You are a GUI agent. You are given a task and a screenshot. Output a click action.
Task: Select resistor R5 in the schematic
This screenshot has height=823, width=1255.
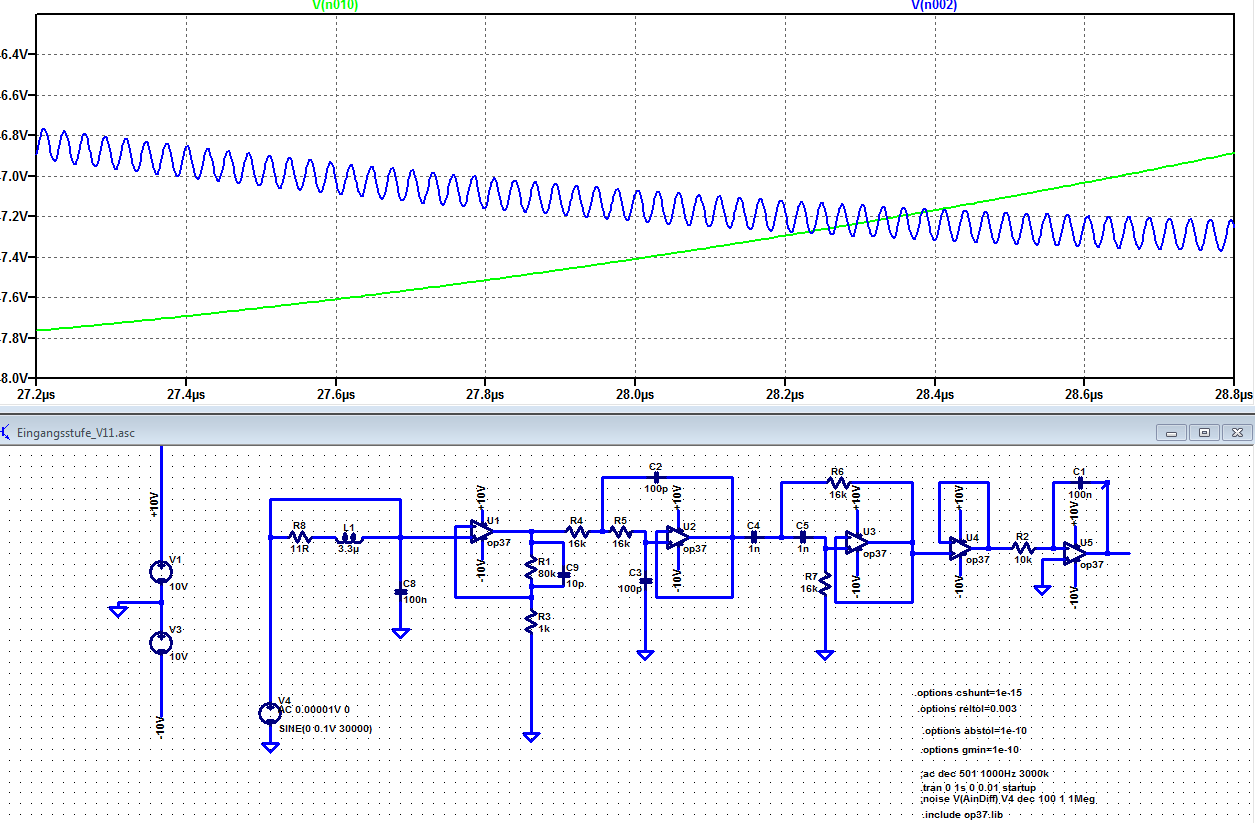(x=621, y=533)
